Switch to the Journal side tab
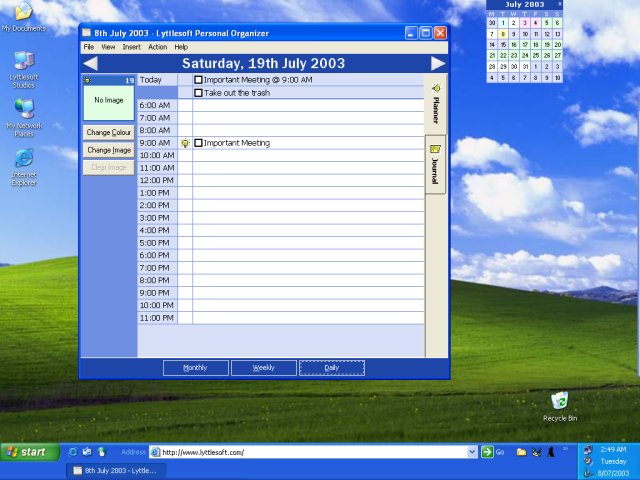640x480 pixels. [436, 164]
